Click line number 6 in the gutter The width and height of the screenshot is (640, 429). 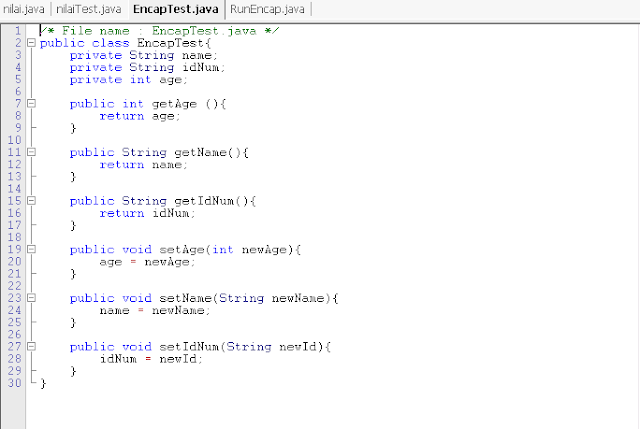coord(18,91)
